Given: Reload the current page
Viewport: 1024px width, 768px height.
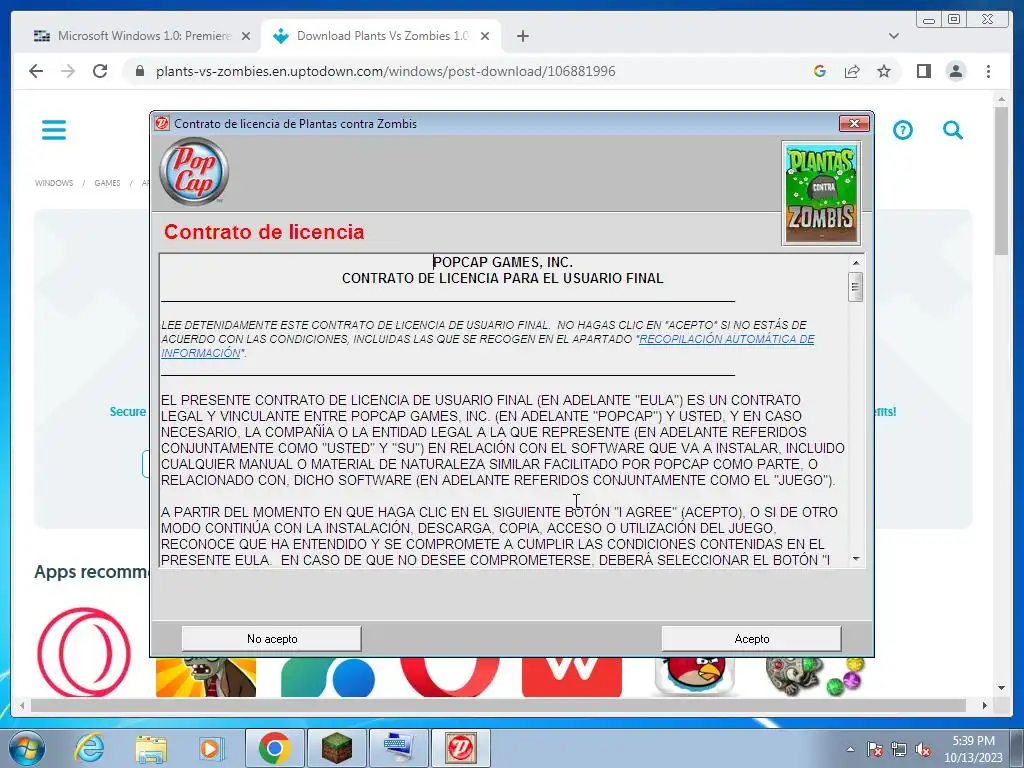Looking at the screenshot, I should [x=100, y=71].
